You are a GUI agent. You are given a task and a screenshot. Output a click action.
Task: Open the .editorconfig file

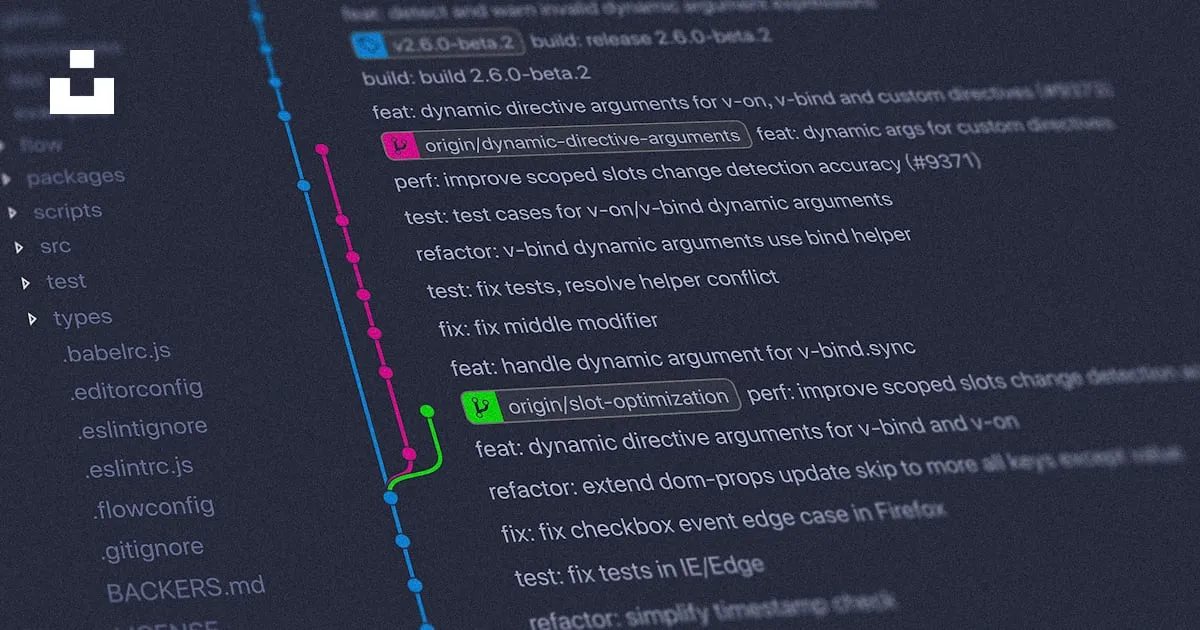click(136, 388)
